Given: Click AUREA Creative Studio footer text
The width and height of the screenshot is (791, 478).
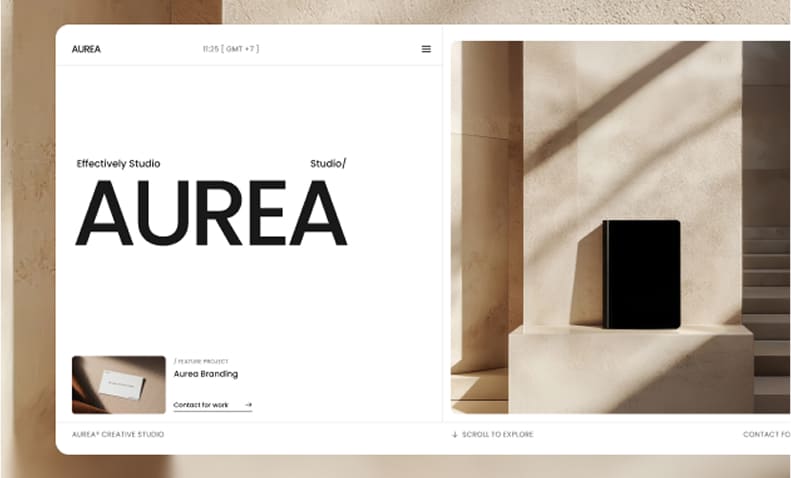Looking at the screenshot, I should (x=118, y=434).
